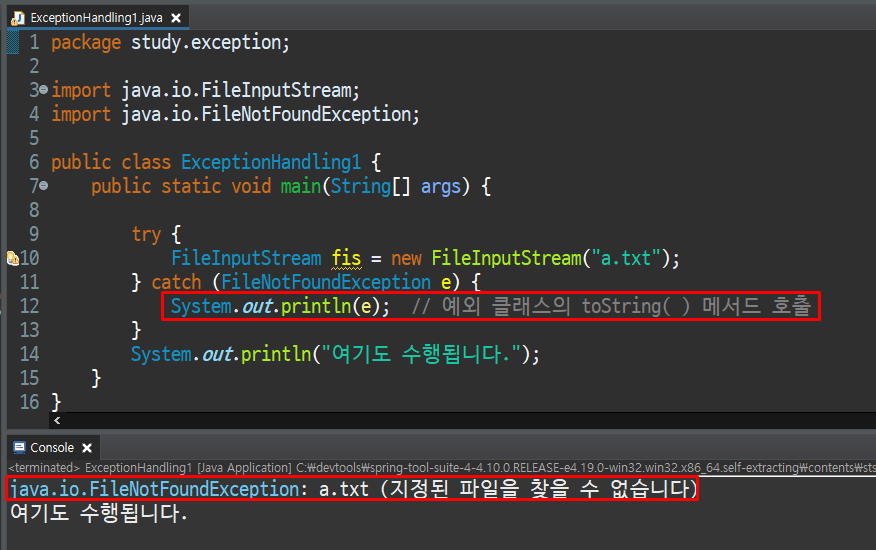Click 'args' parameter on line 7

pyautogui.click(x=441, y=186)
